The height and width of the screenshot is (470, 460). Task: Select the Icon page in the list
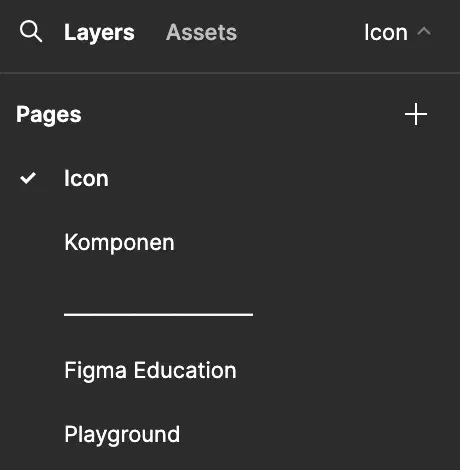coord(86,178)
